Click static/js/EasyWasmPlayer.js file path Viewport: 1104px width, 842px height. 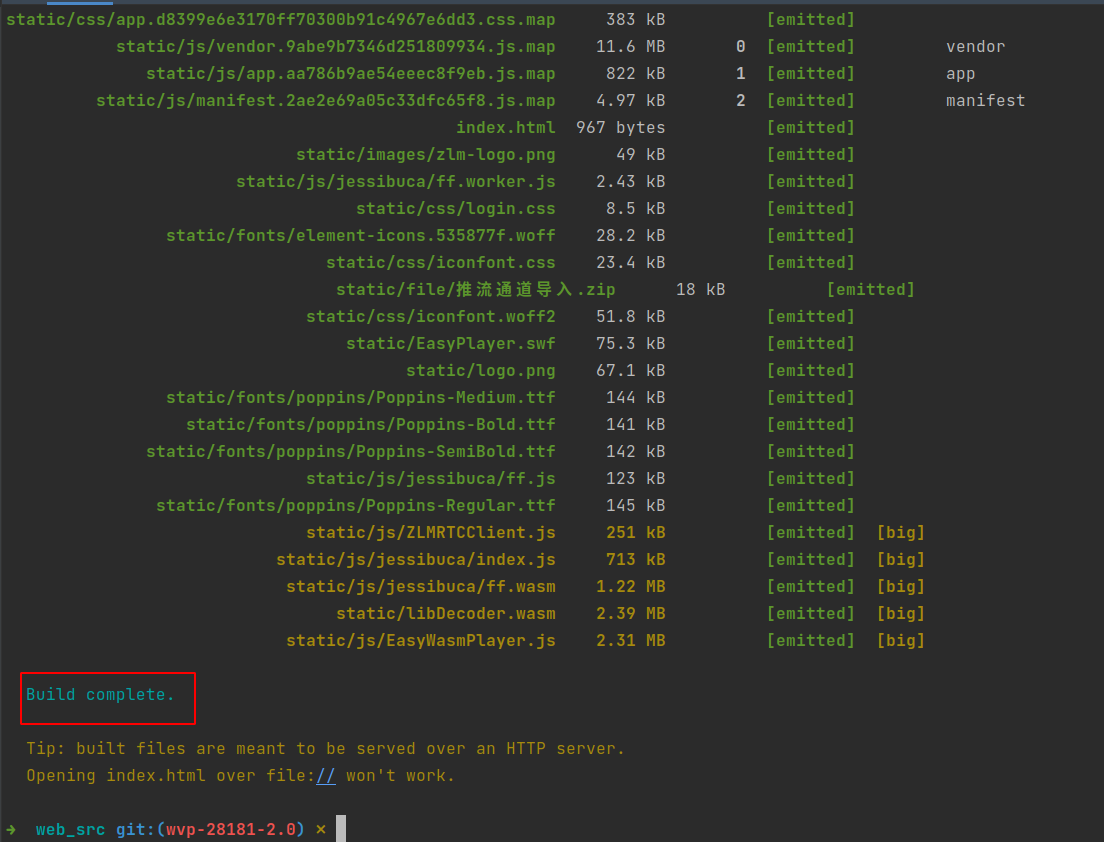420,641
